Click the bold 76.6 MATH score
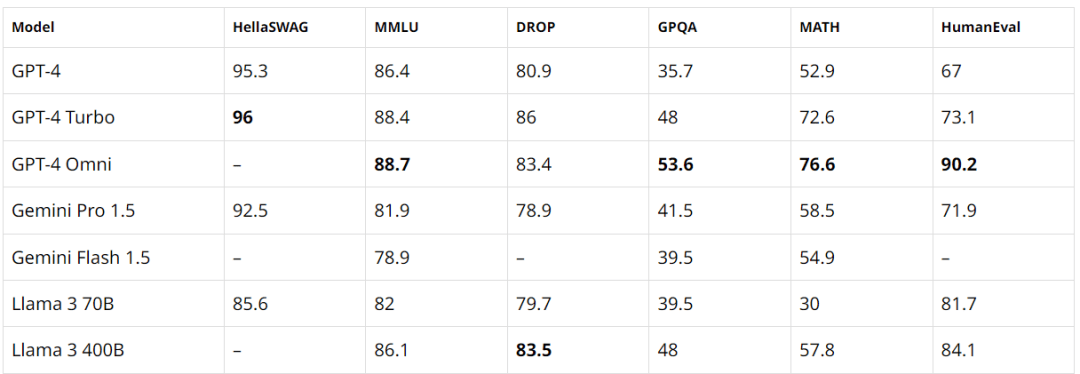This screenshot has height=374, width=1080. [x=818, y=164]
